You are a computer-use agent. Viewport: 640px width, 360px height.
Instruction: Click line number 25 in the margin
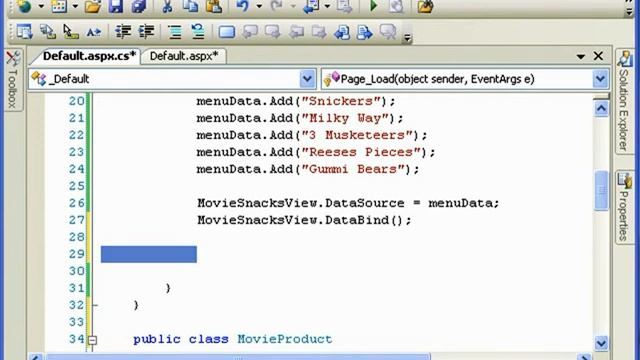(76, 186)
